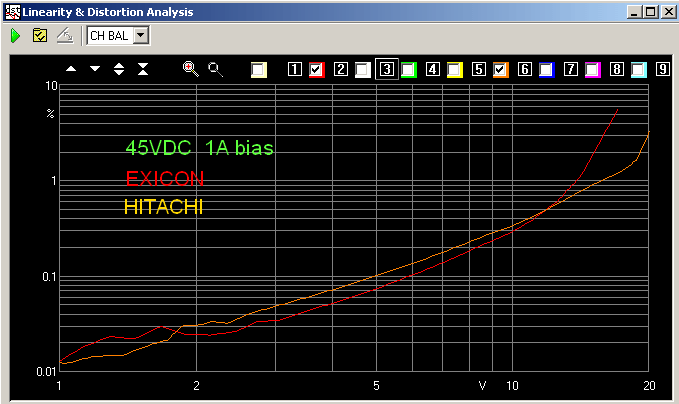
Task: Click the vertical expand arrows icon
Action: (119, 69)
